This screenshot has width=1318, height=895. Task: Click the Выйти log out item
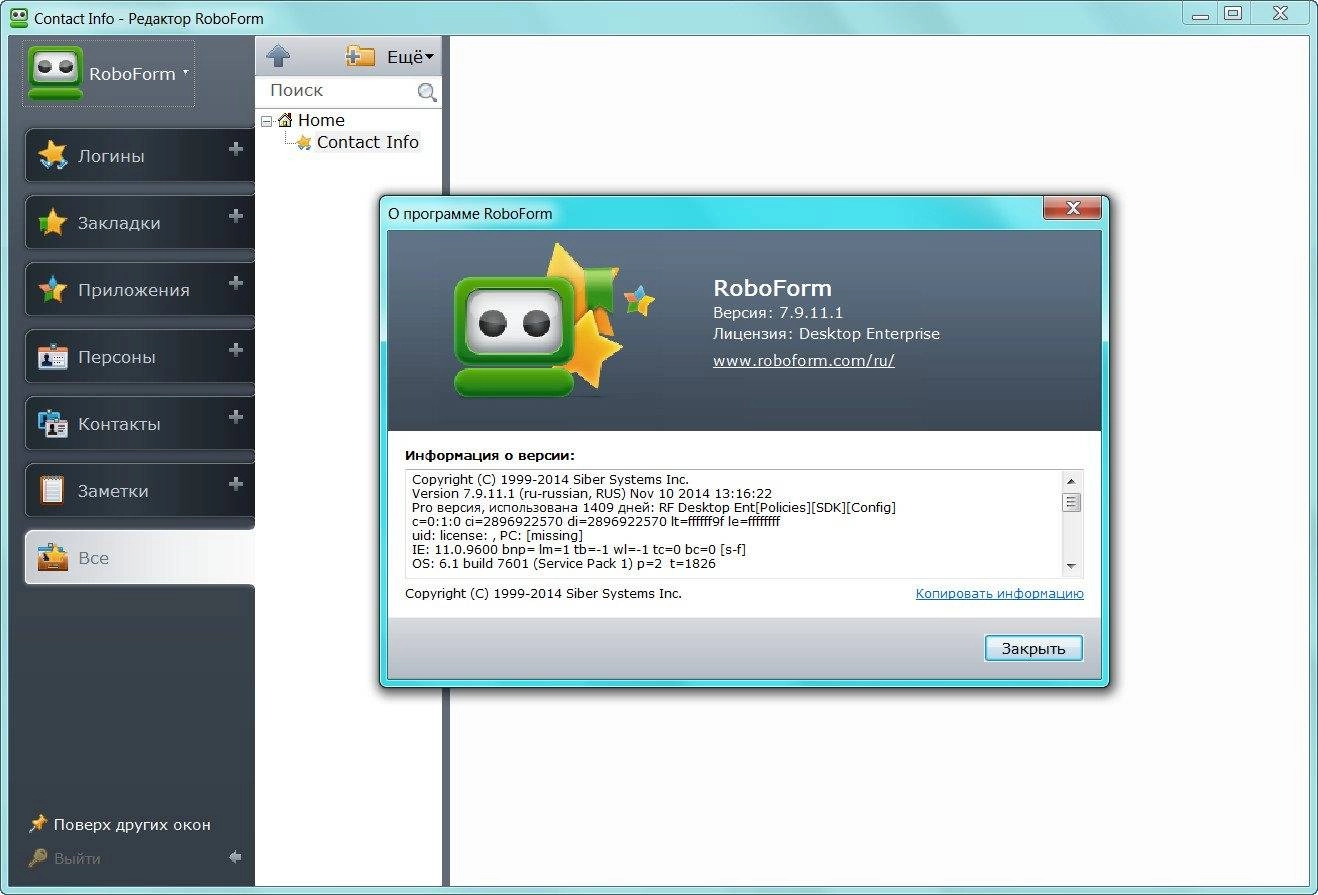pos(77,859)
